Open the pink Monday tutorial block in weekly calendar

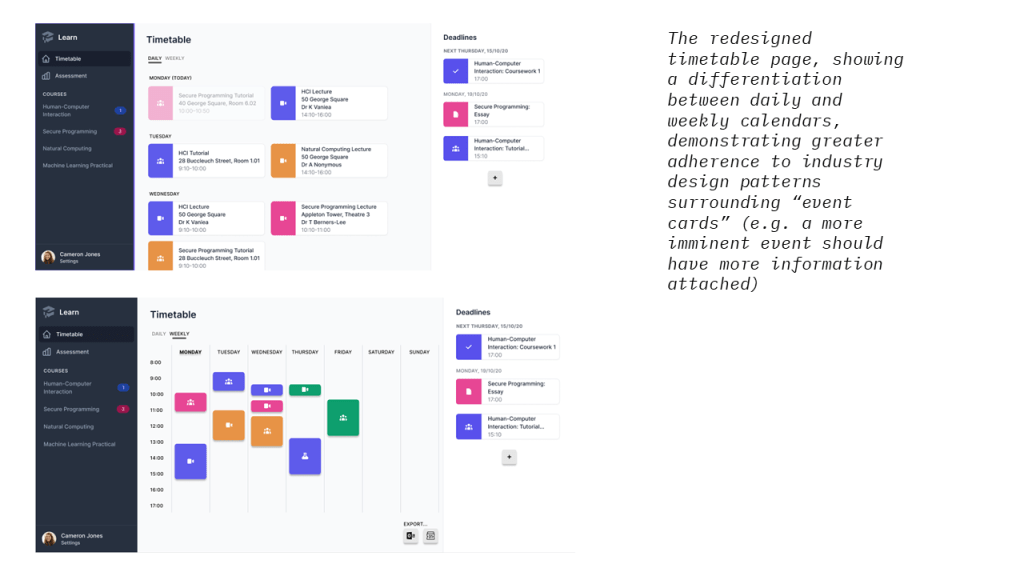tap(190, 402)
